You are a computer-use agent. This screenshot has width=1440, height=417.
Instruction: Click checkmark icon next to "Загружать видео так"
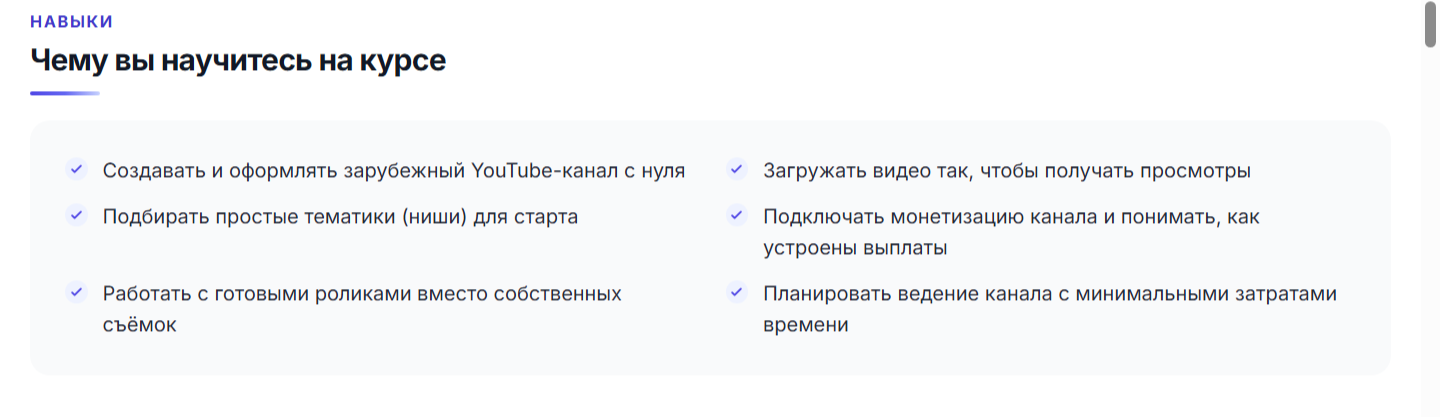click(x=736, y=169)
